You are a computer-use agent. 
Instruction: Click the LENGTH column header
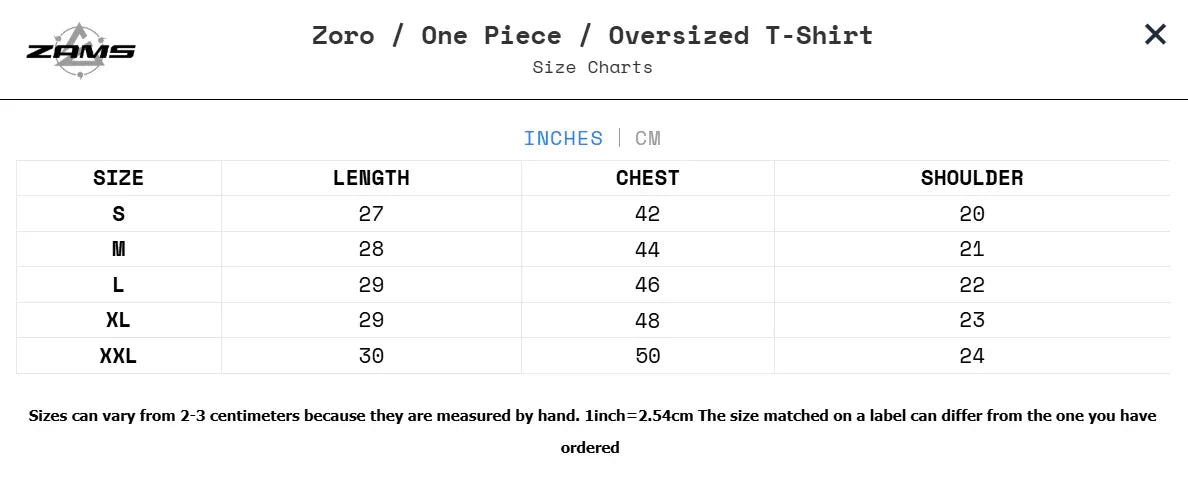tap(371, 178)
